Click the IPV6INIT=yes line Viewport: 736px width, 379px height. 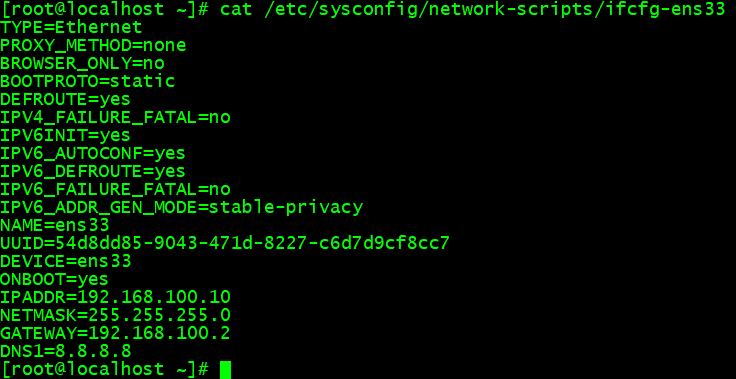65,135
